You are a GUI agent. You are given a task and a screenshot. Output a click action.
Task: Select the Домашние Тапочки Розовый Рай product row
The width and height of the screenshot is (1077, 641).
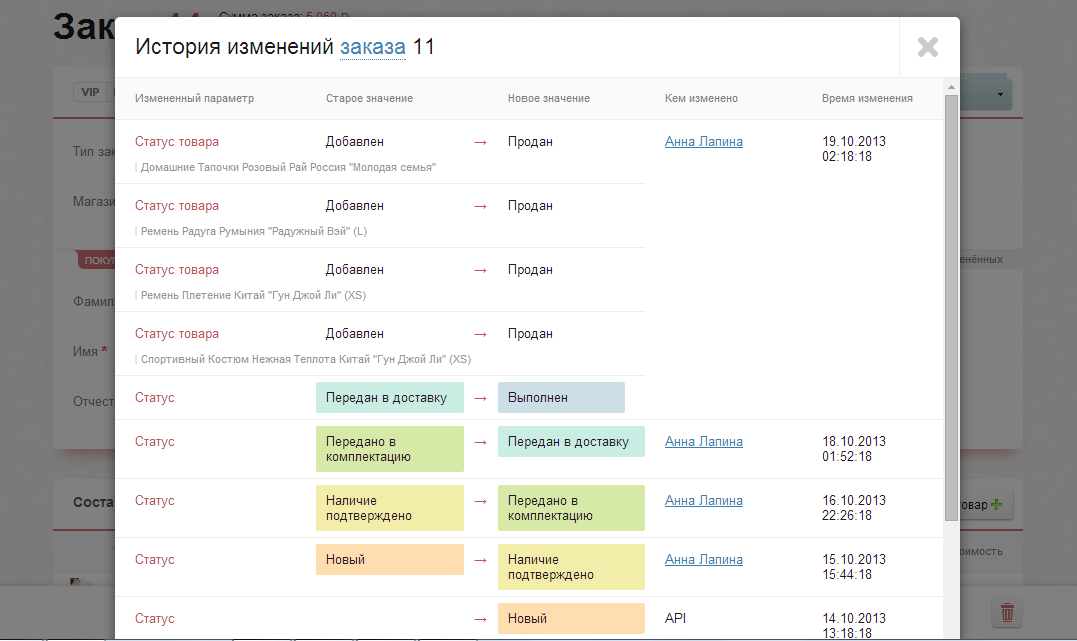pos(288,168)
